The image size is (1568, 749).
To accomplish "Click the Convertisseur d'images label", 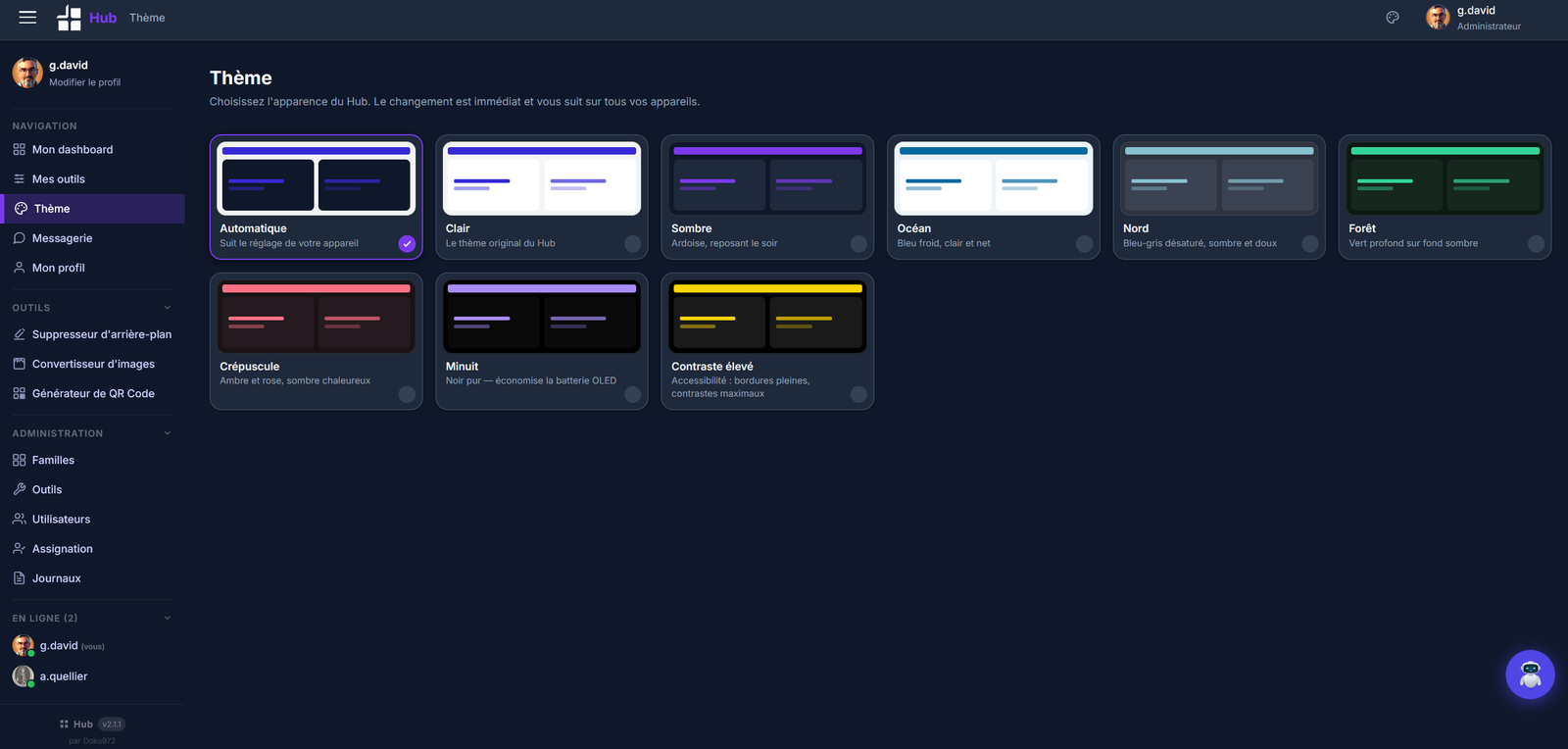I will coord(93,364).
